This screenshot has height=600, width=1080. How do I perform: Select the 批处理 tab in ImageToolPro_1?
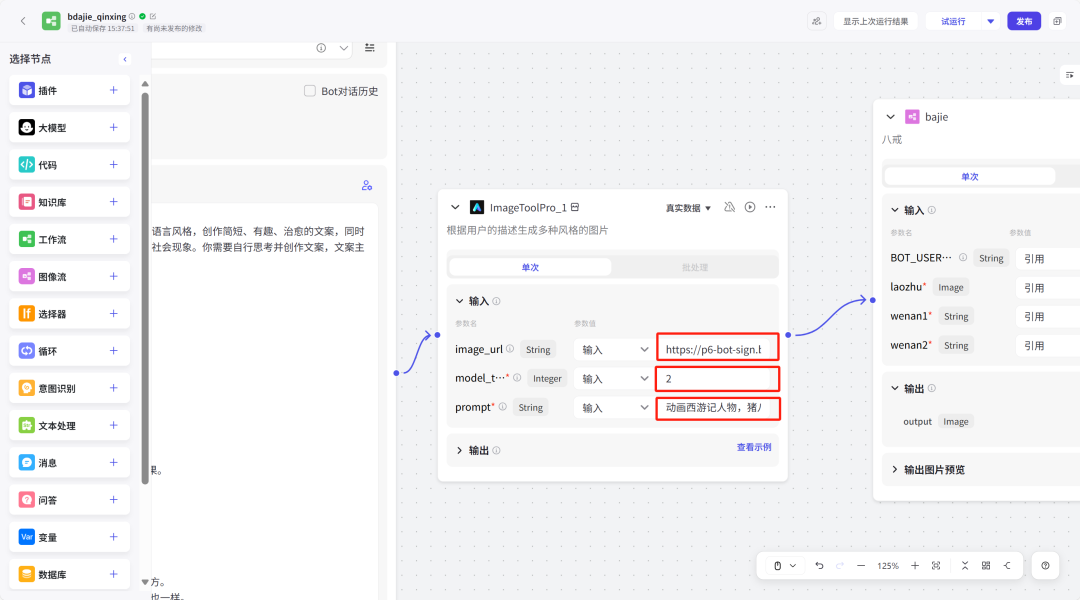tap(694, 267)
